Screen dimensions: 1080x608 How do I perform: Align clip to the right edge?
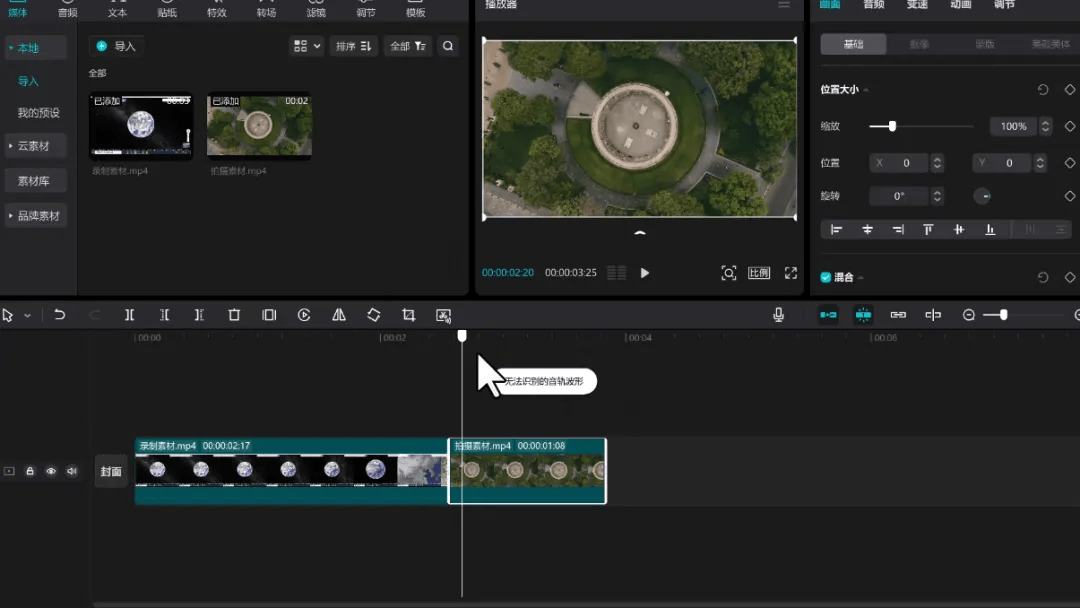pyautogui.click(x=897, y=229)
